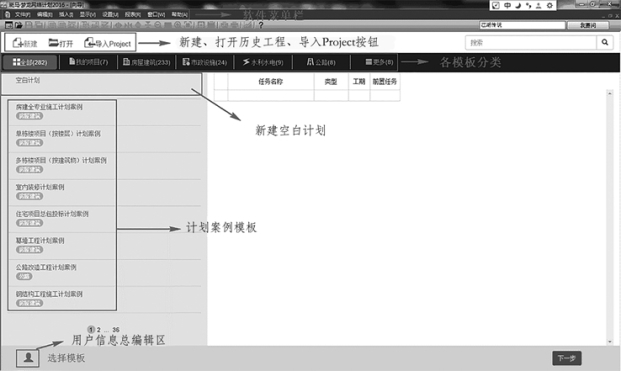Select the 全部(282) template category tab

30,62
